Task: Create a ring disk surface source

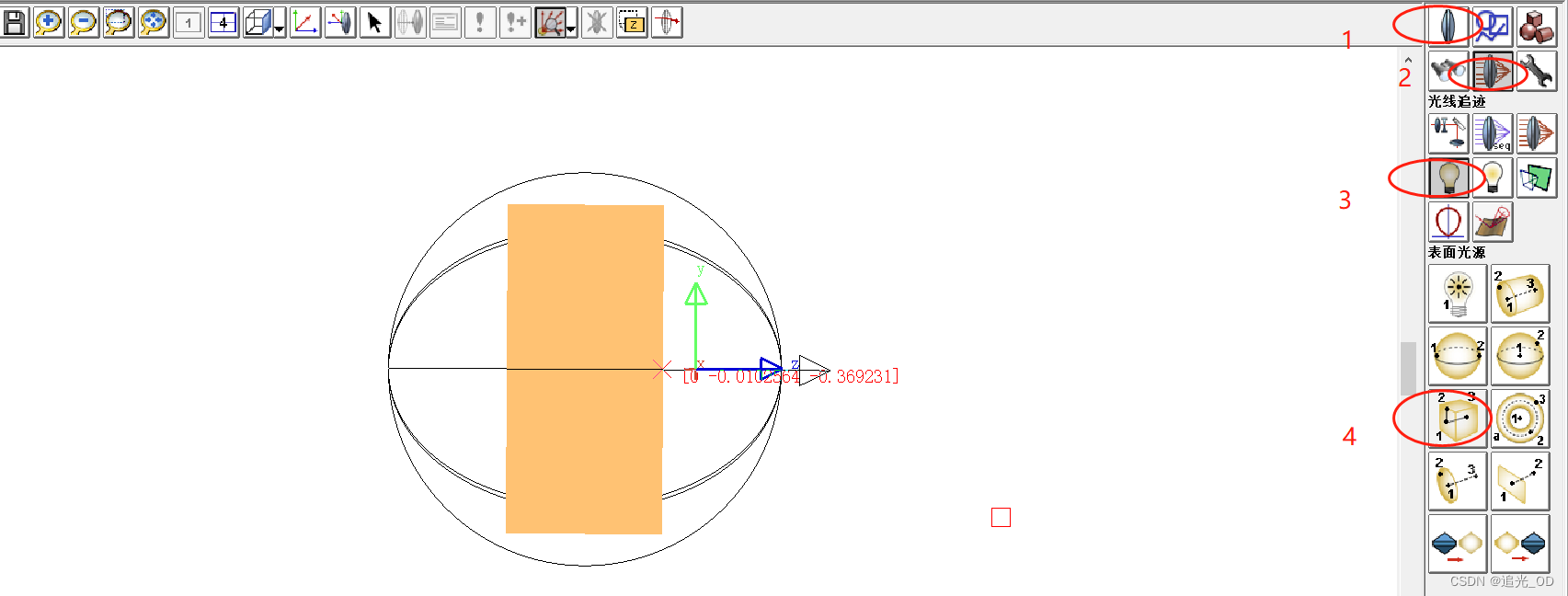Action: 1520,418
